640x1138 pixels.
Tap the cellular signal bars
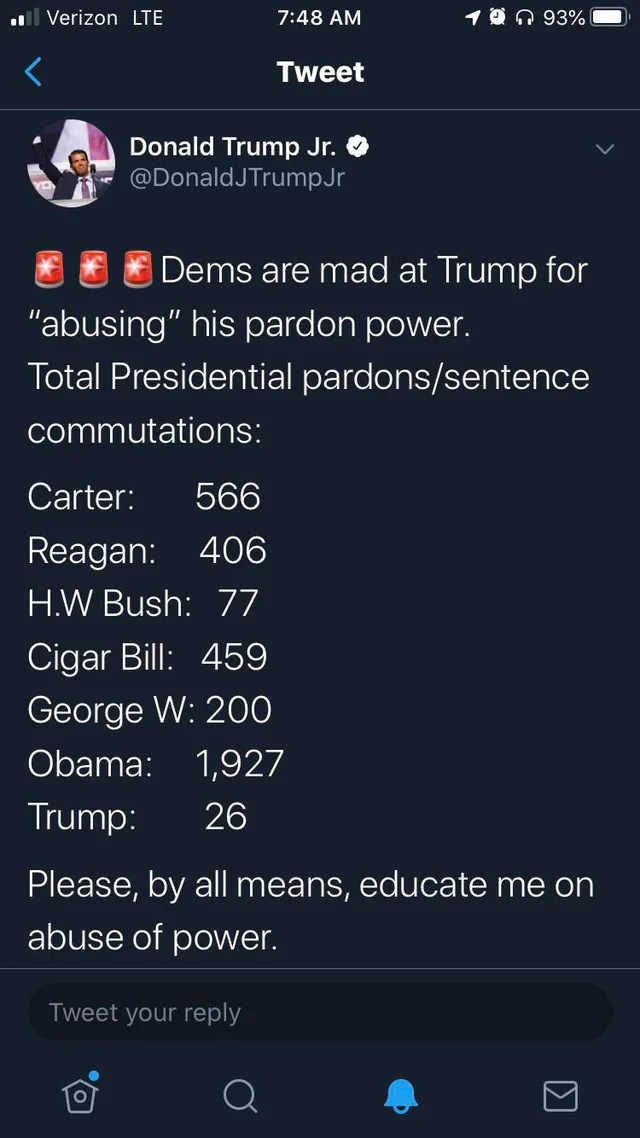tap(22, 18)
